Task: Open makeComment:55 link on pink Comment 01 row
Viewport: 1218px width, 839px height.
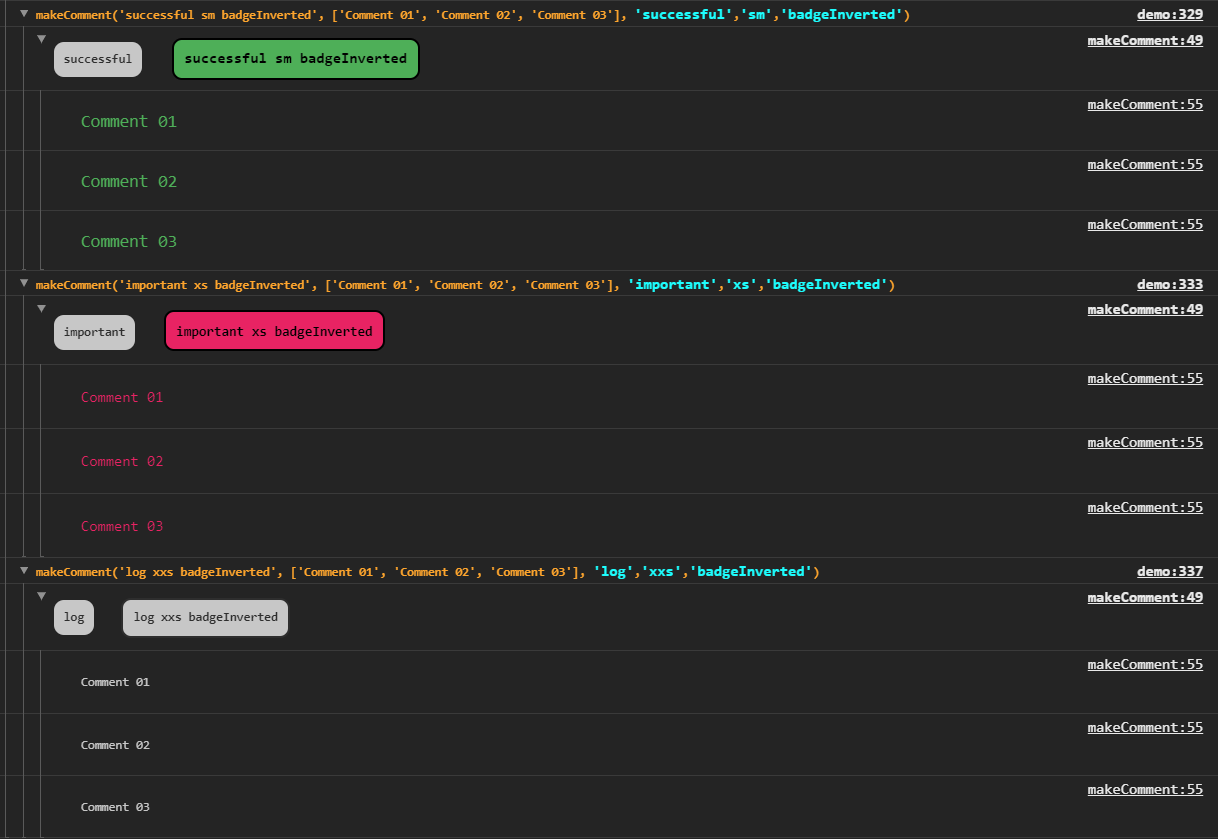Action: point(1145,378)
